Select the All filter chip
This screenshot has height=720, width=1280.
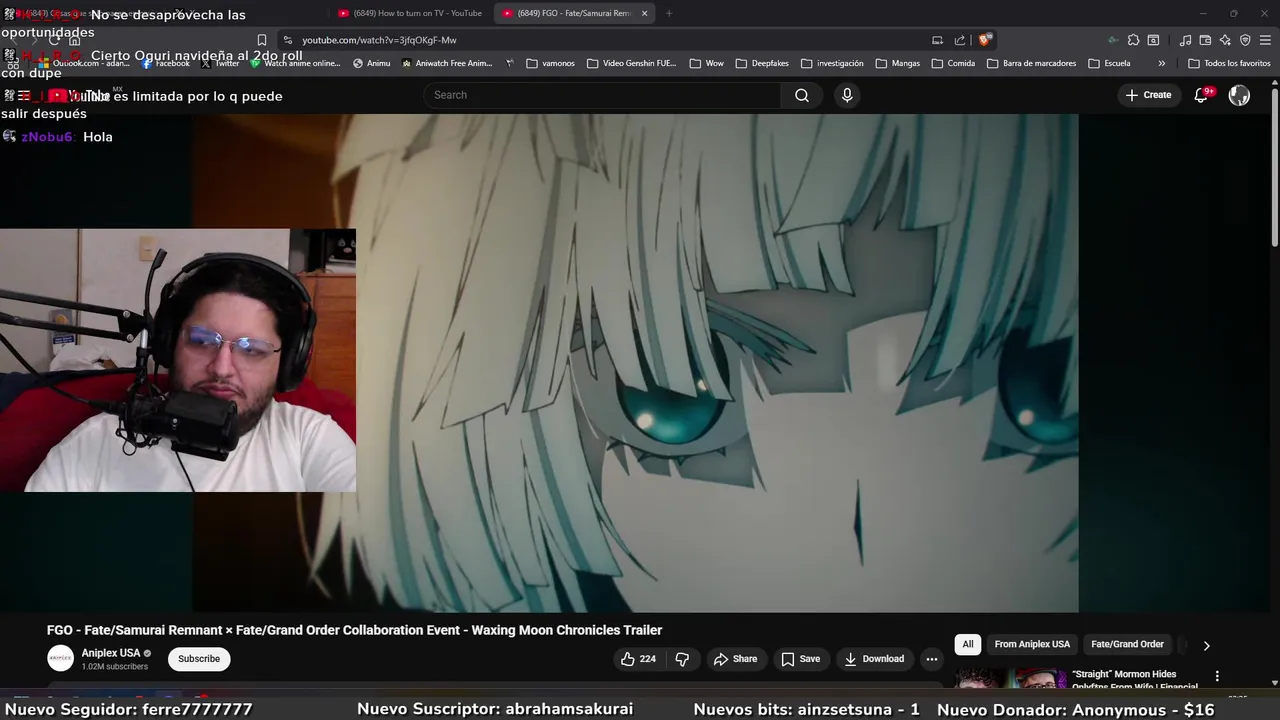pyautogui.click(x=967, y=644)
